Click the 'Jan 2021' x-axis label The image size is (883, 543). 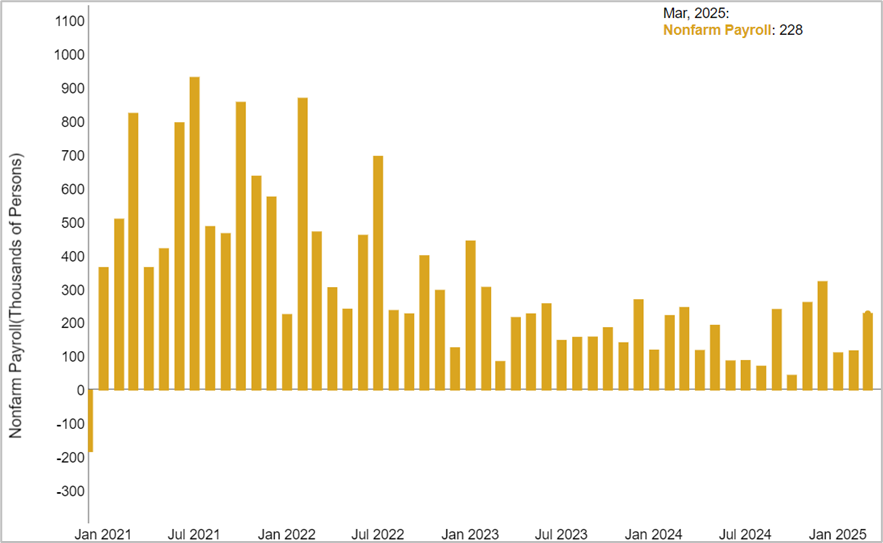(103, 534)
